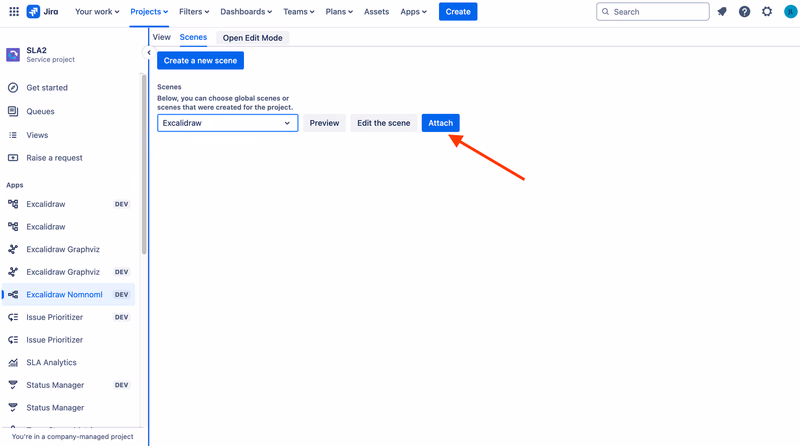Click the Jira logo
This screenshot has width=800, height=446.
(42, 11)
